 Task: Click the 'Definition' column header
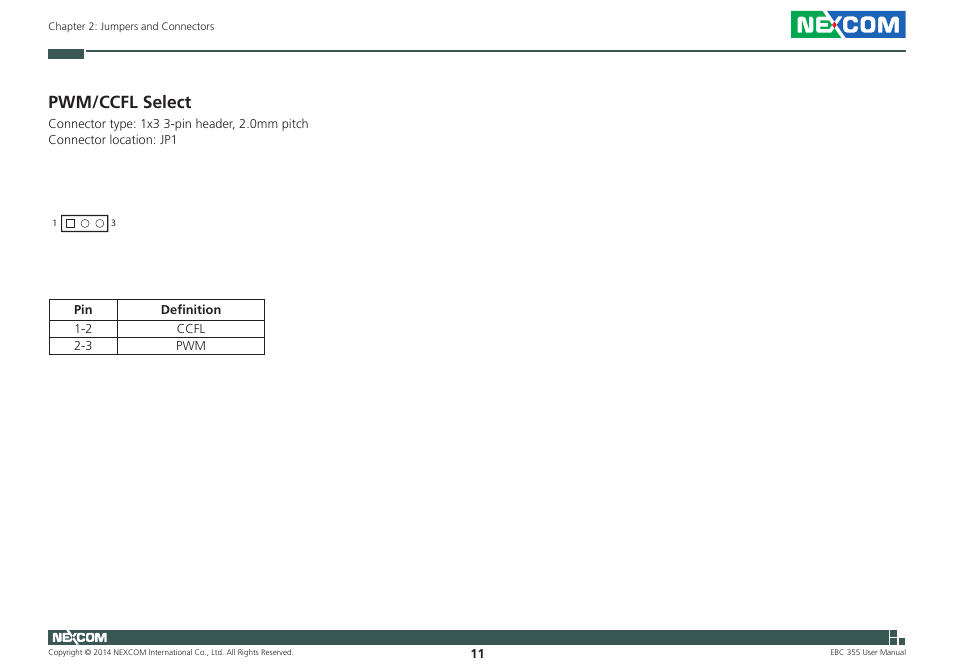pyautogui.click(x=191, y=310)
